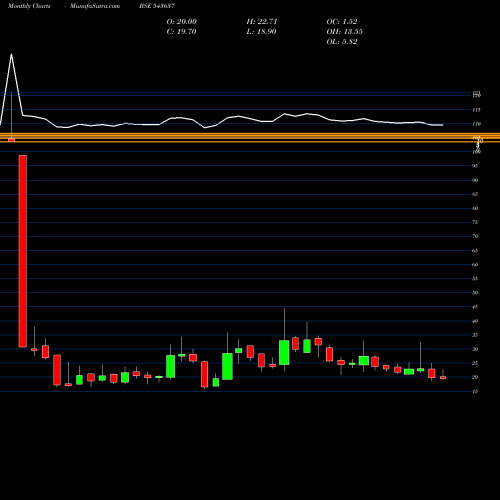Click the 25 price axis label

click(x=475, y=363)
